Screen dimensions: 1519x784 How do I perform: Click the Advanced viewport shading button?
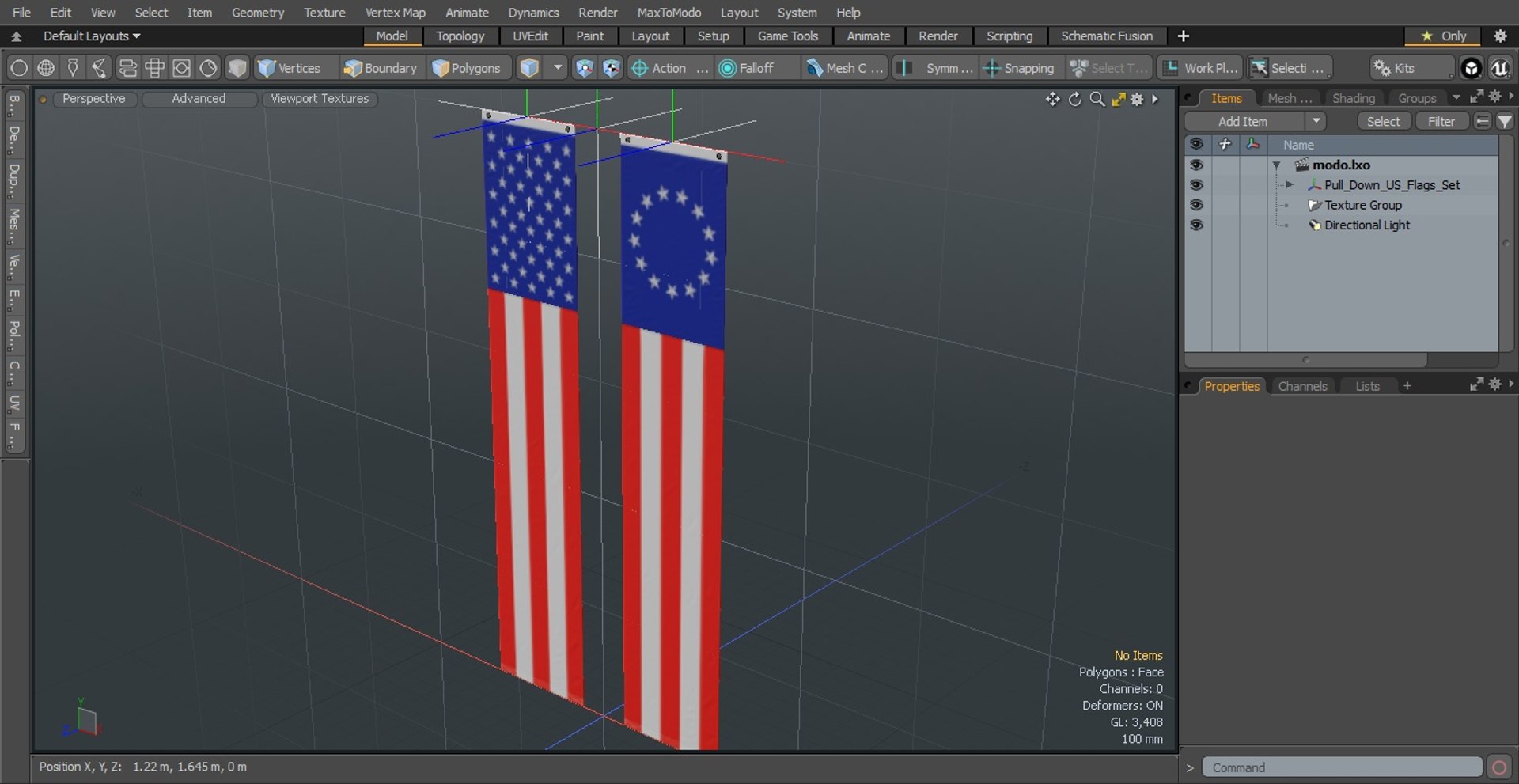(199, 98)
